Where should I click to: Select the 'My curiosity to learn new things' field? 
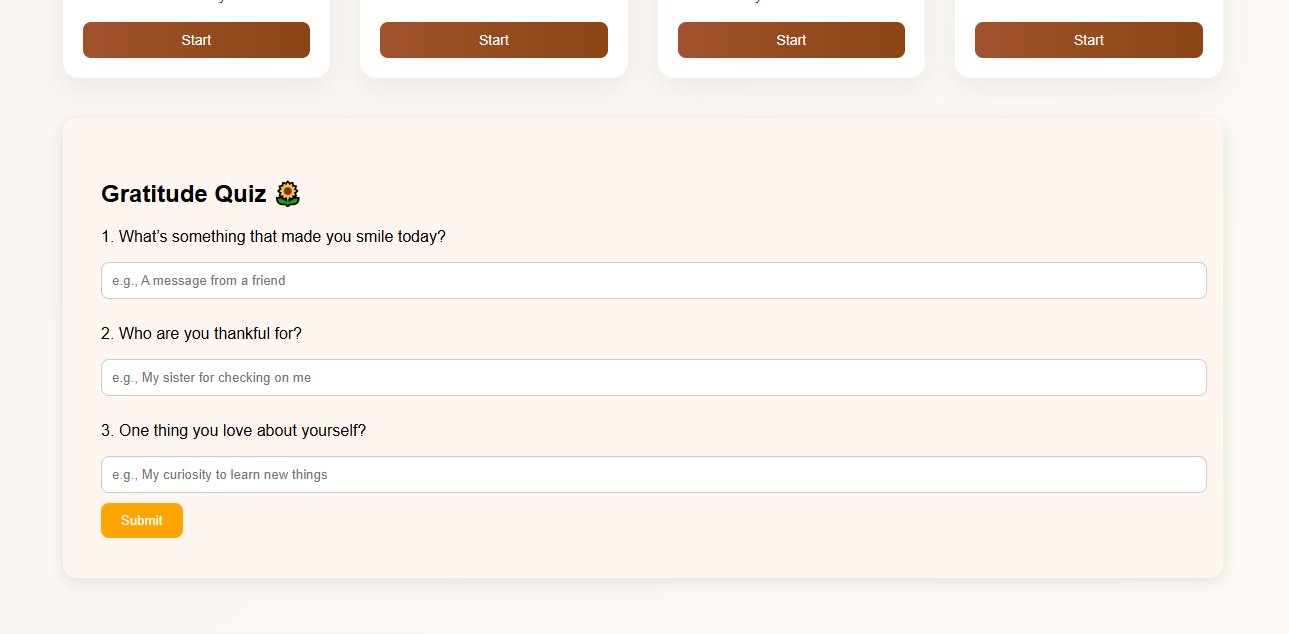point(653,475)
